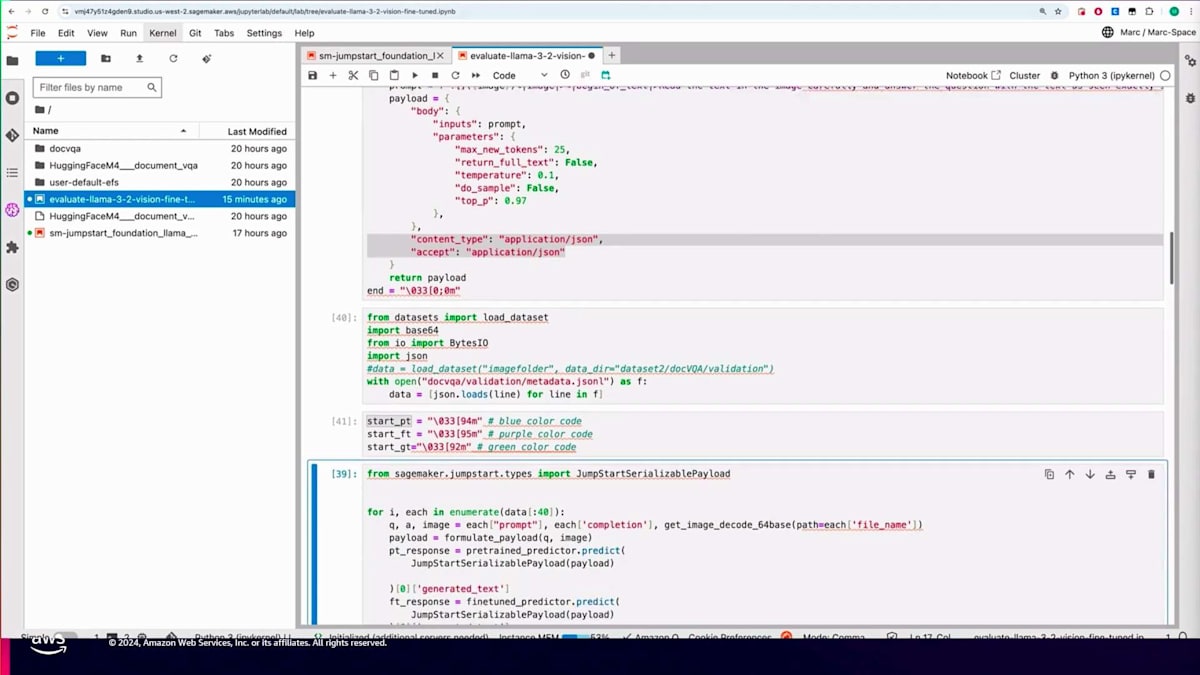Duplicate cell 39 using cell toolbar icon
This screenshot has width=1200, height=675.
(1049, 474)
